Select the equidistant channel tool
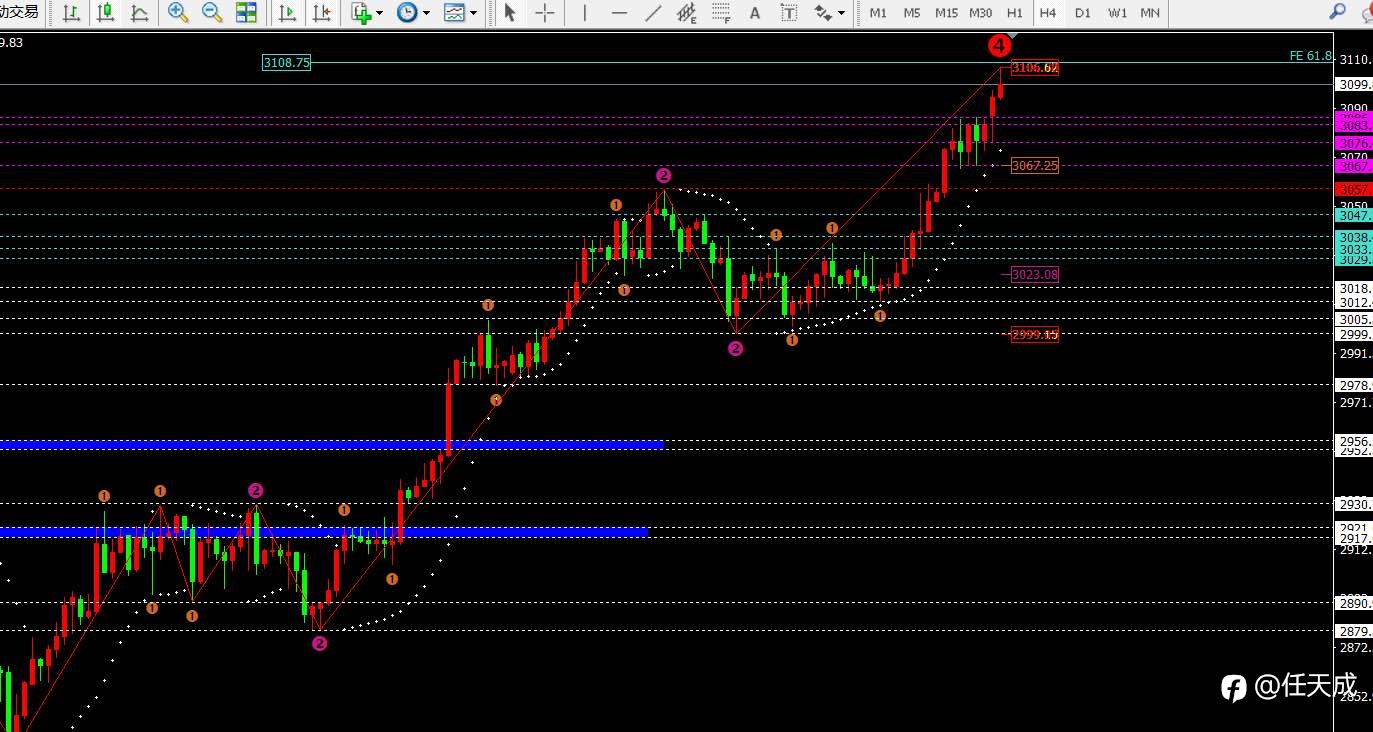Viewport: 1373px width, 732px height. (687, 13)
